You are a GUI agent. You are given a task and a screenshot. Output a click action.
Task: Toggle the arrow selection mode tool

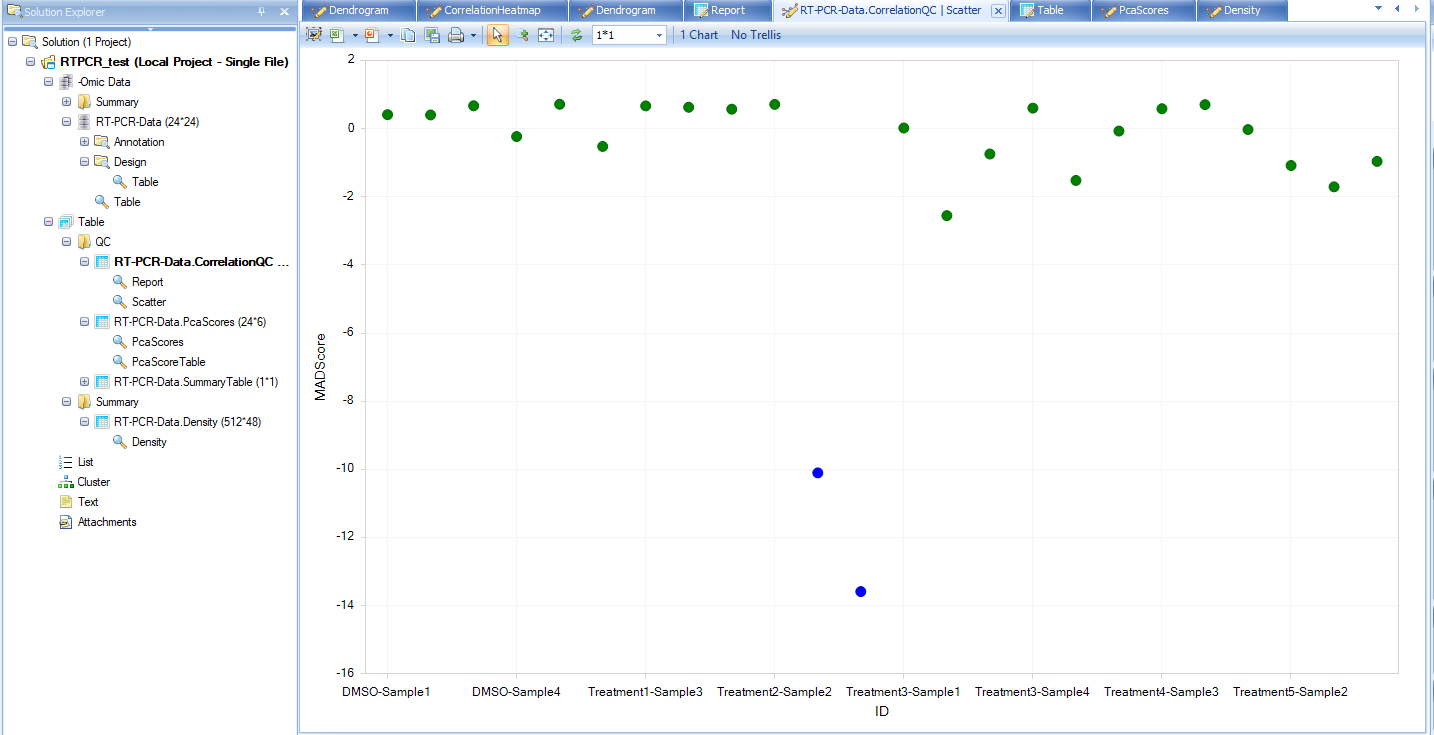pos(498,35)
